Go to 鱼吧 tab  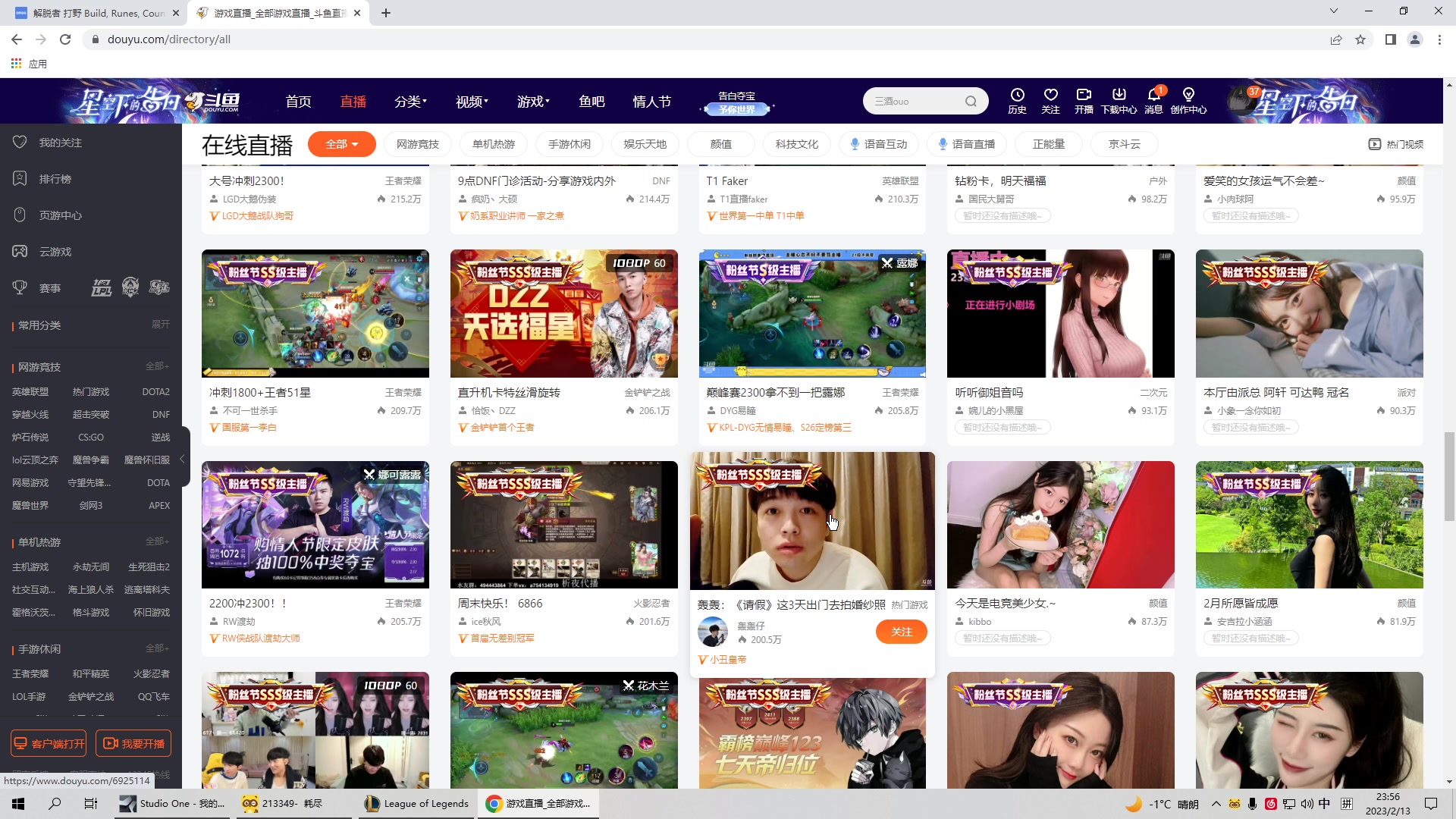click(591, 101)
